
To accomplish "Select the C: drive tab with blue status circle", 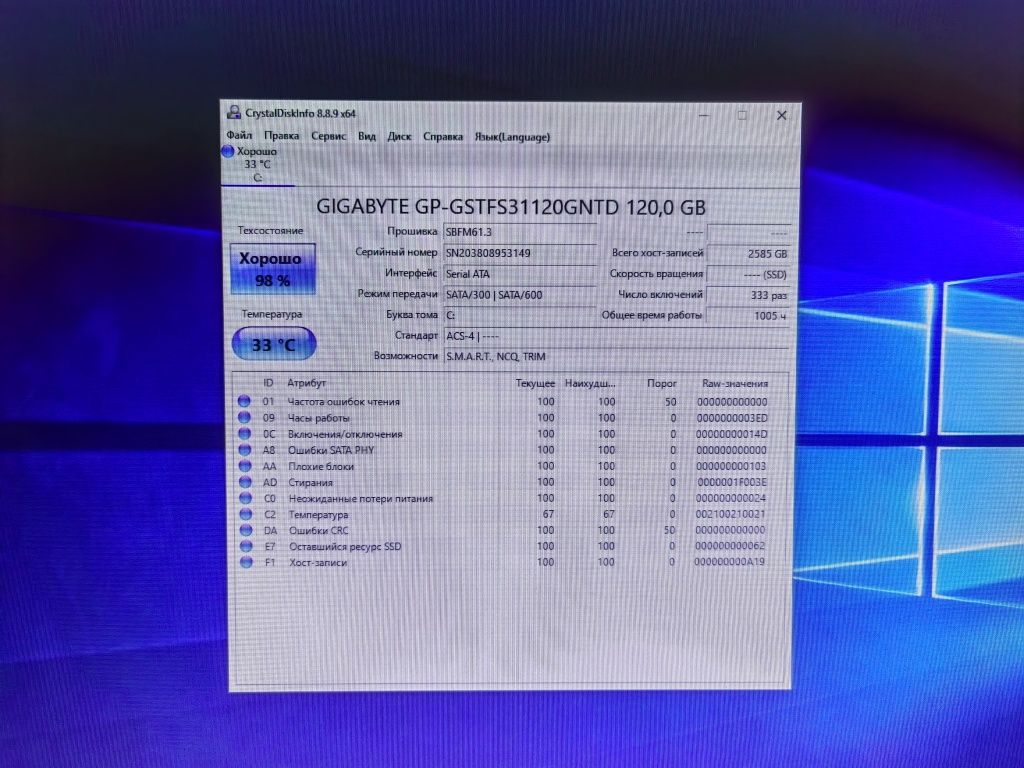I will tap(257, 165).
